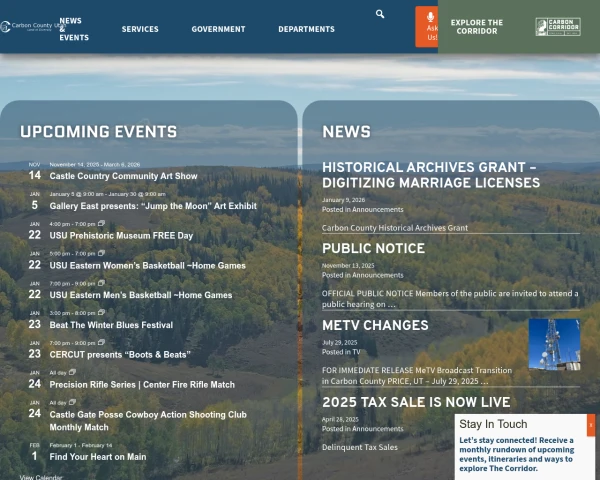Click recurring icon beside Precision Rifle Series All day
600x480 pixels.
click(72, 372)
